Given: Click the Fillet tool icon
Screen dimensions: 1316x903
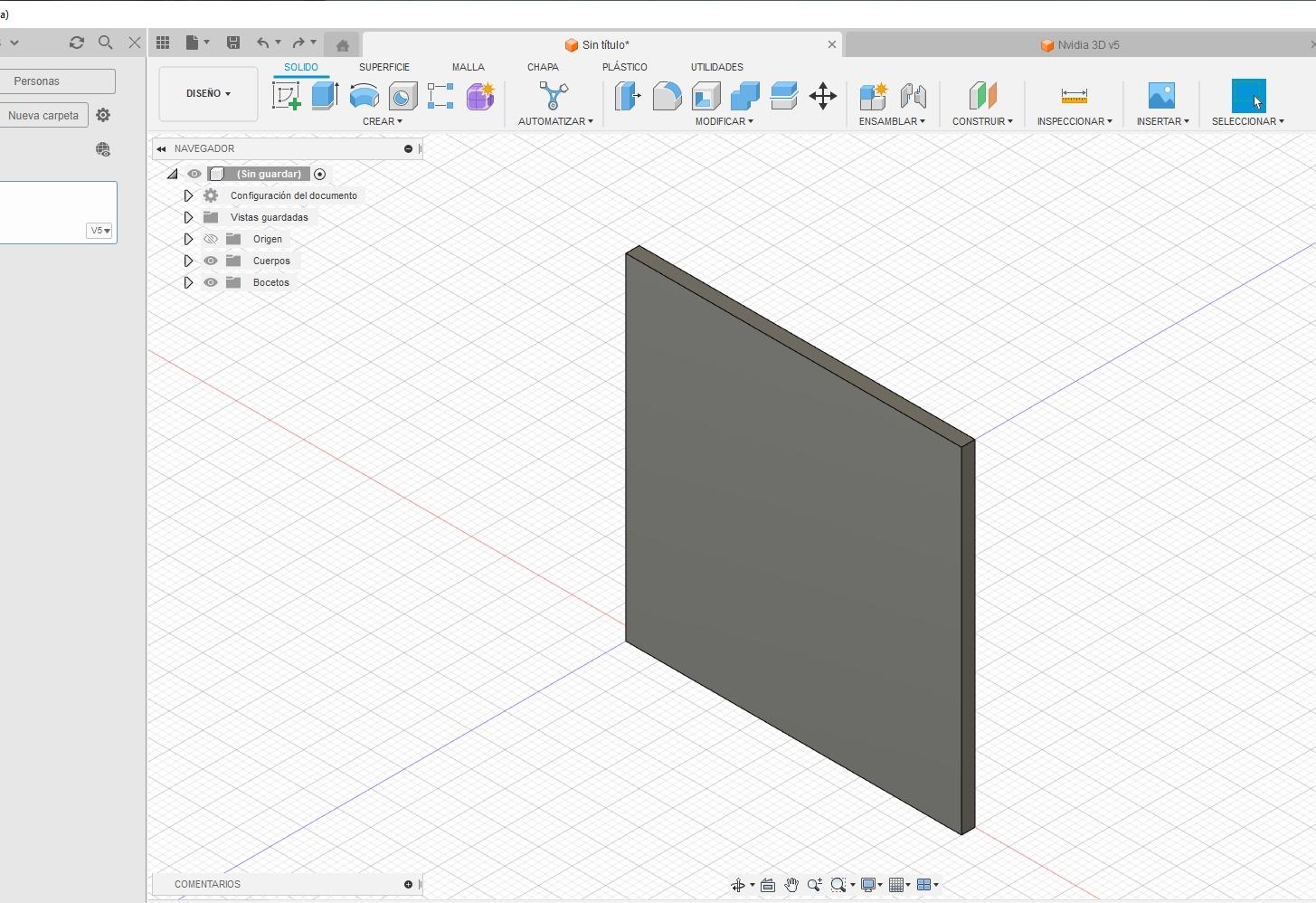Looking at the screenshot, I should pyautogui.click(x=667, y=96).
